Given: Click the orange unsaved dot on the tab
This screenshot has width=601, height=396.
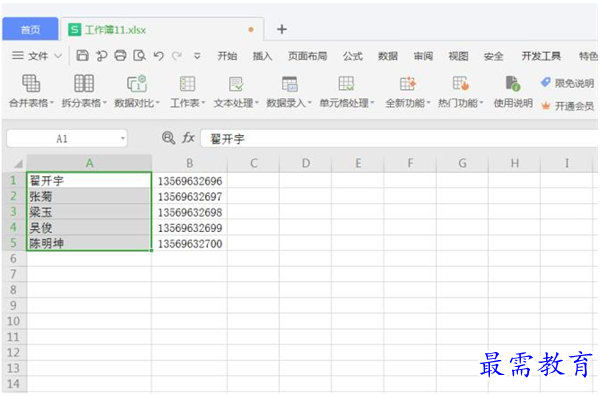Looking at the screenshot, I should (x=251, y=30).
